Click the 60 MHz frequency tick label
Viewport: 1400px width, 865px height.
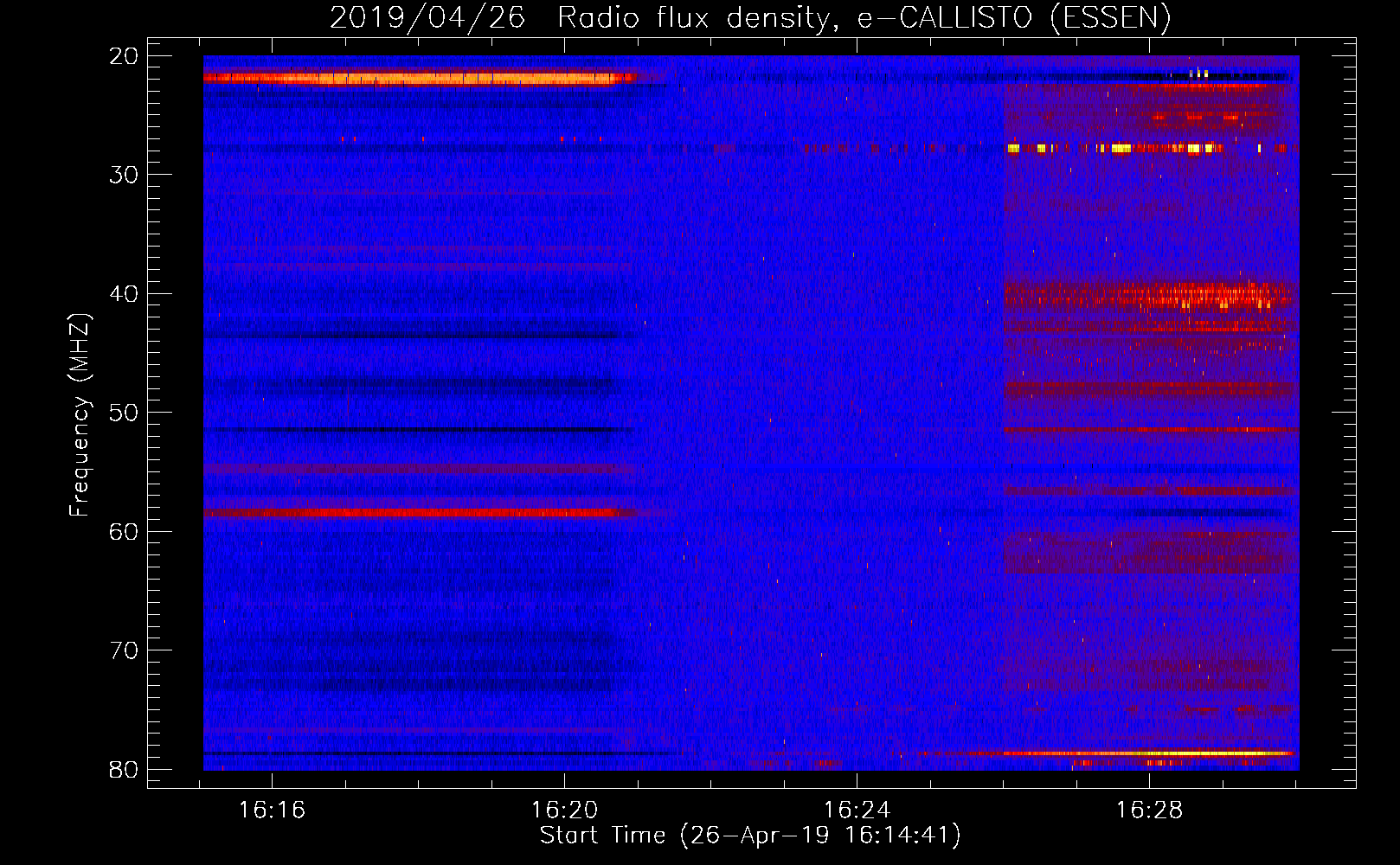(124, 532)
